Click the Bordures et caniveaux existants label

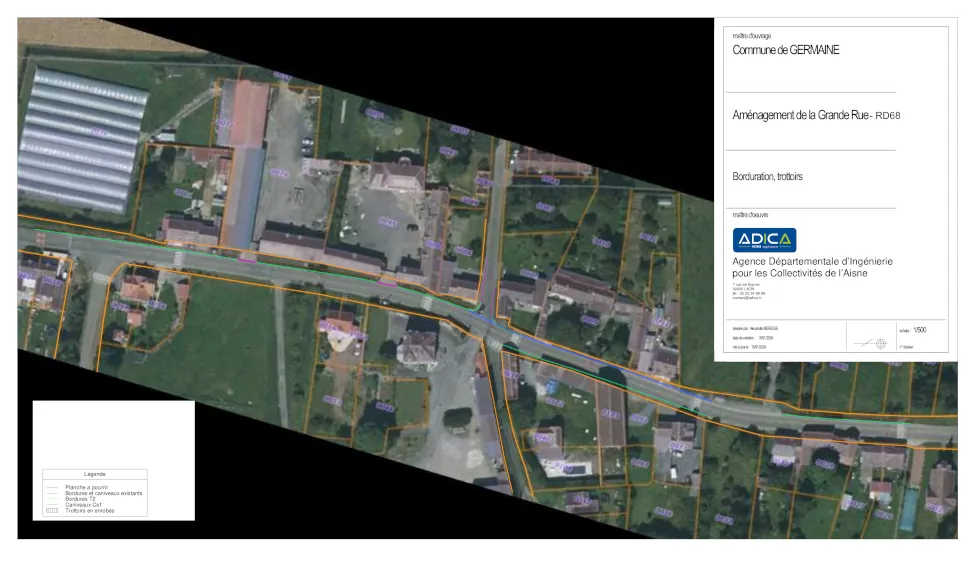tap(103, 493)
